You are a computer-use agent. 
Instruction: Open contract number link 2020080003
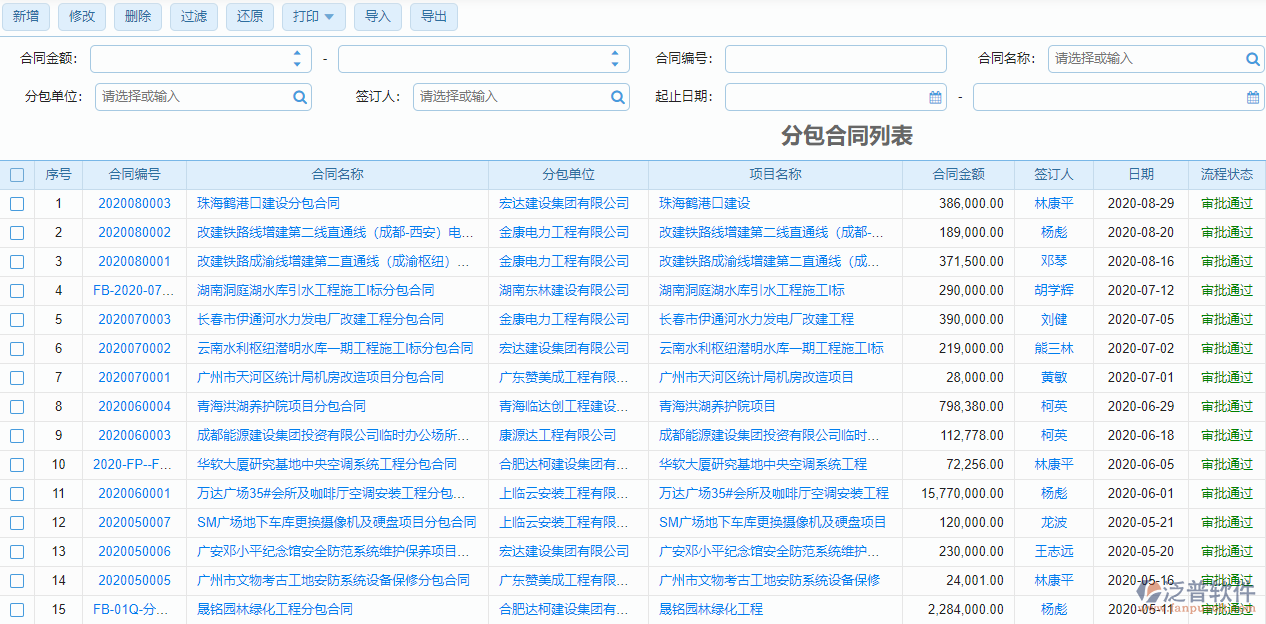tap(135, 203)
